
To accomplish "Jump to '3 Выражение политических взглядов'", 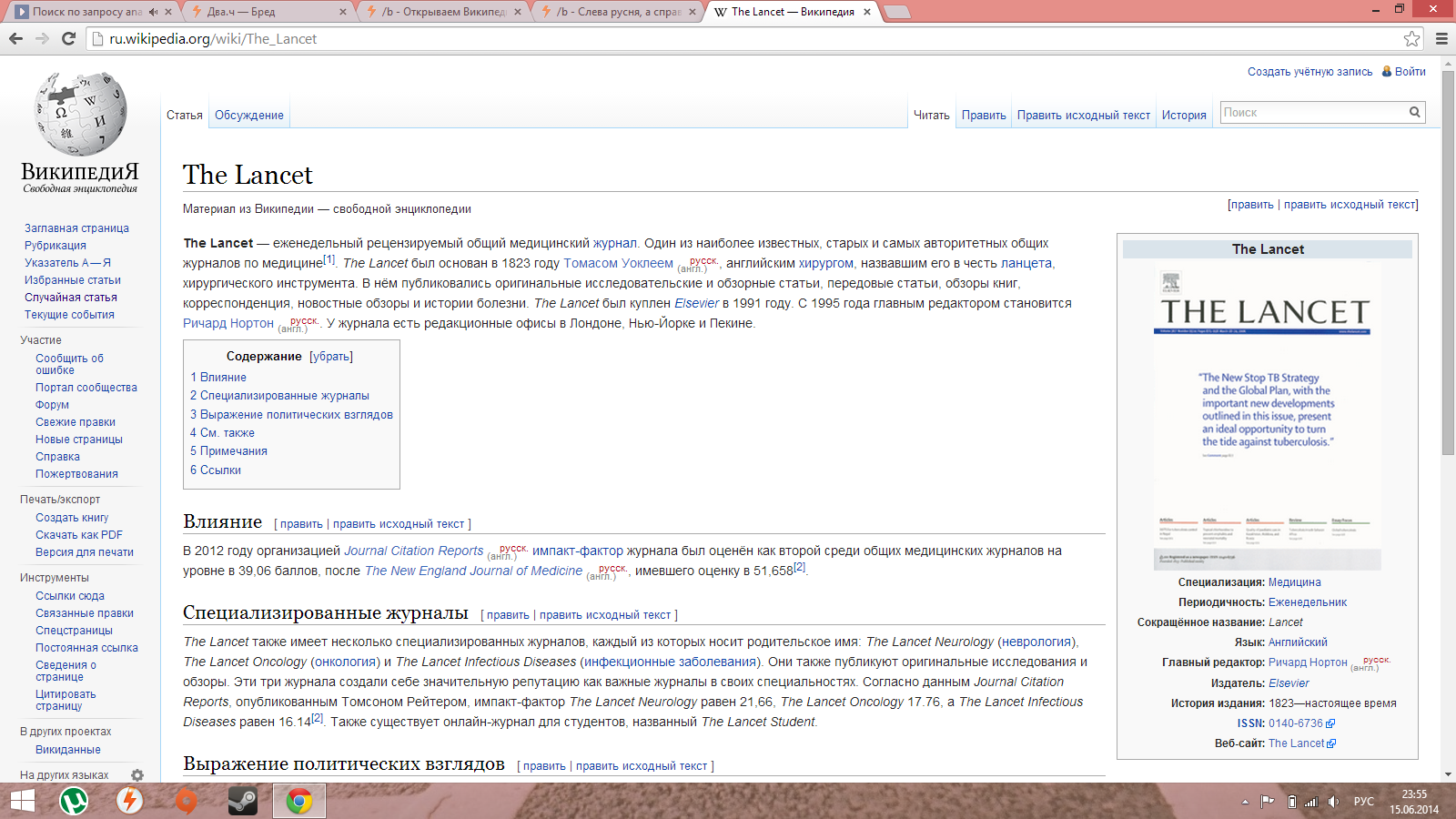I will click(x=291, y=415).
